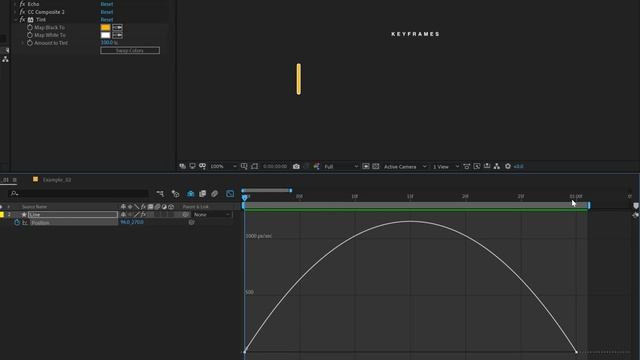The height and width of the screenshot is (360, 640).
Task: Toggle Motion Blur enable switch
Action: click(214, 193)
